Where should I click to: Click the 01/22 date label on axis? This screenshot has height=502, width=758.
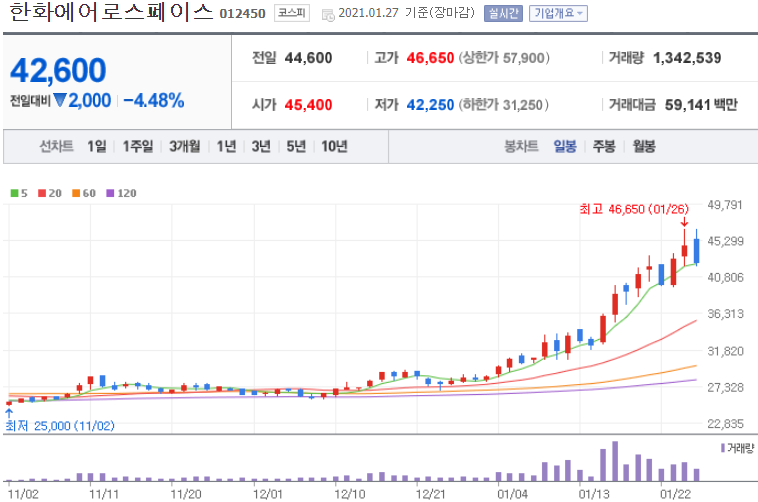[675, 494]
